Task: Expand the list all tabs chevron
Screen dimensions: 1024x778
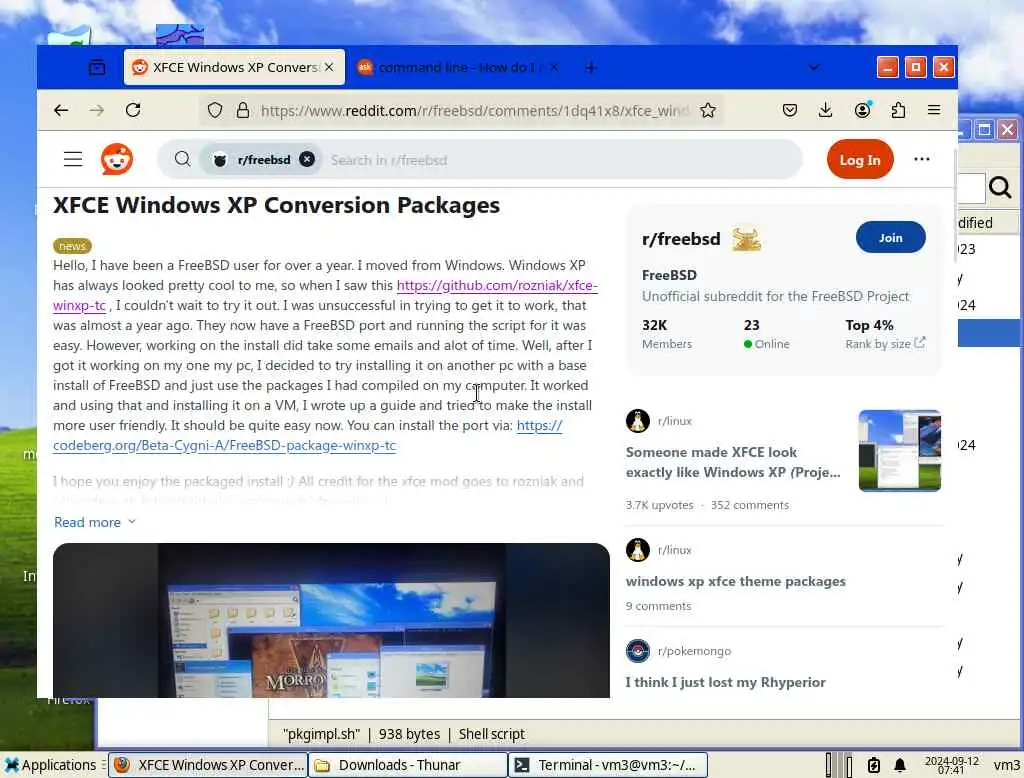Action: pos(814,67)
